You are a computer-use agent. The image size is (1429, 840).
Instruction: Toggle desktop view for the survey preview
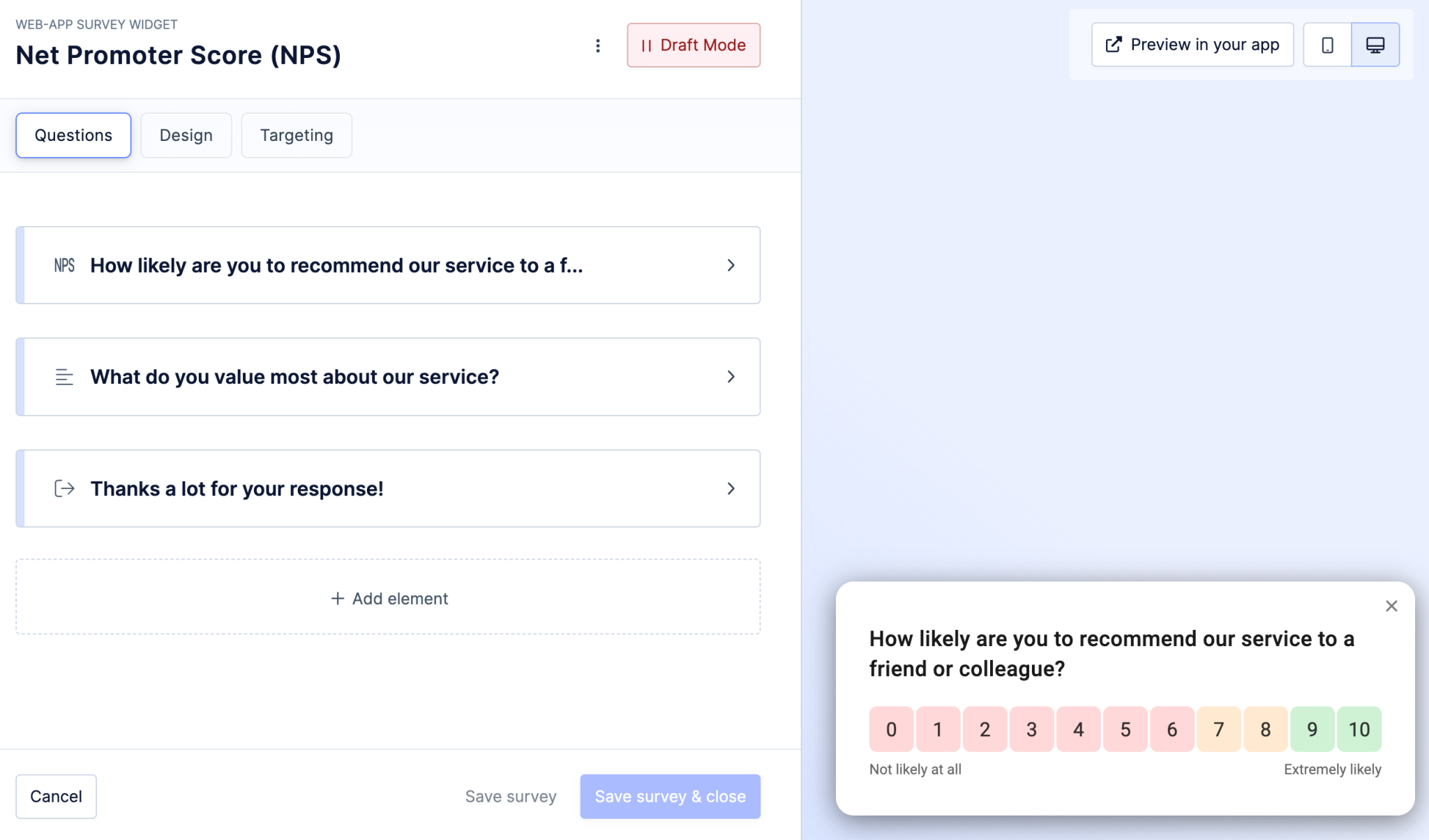coord(1375,44)
